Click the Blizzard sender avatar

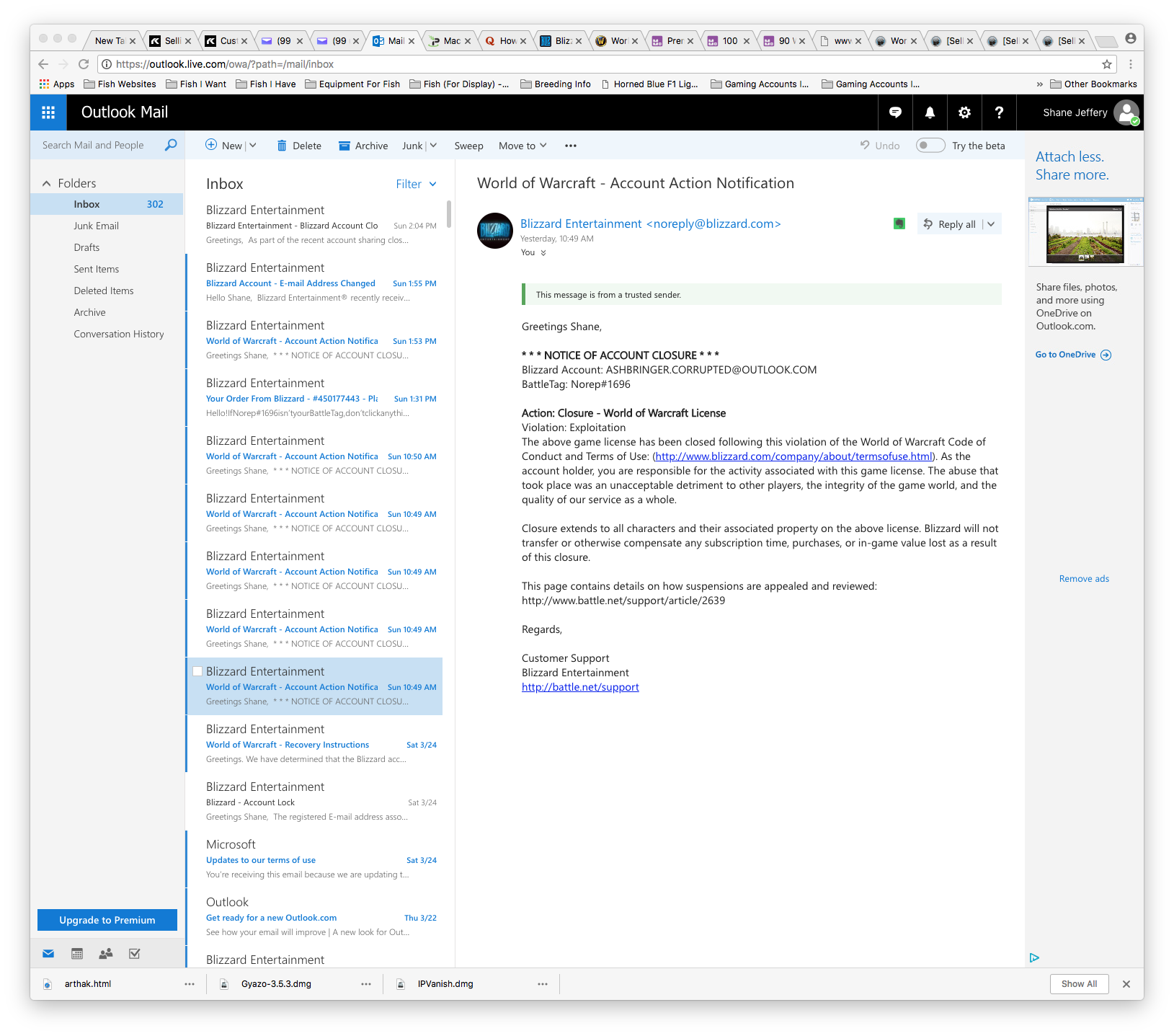pos(495,231)
